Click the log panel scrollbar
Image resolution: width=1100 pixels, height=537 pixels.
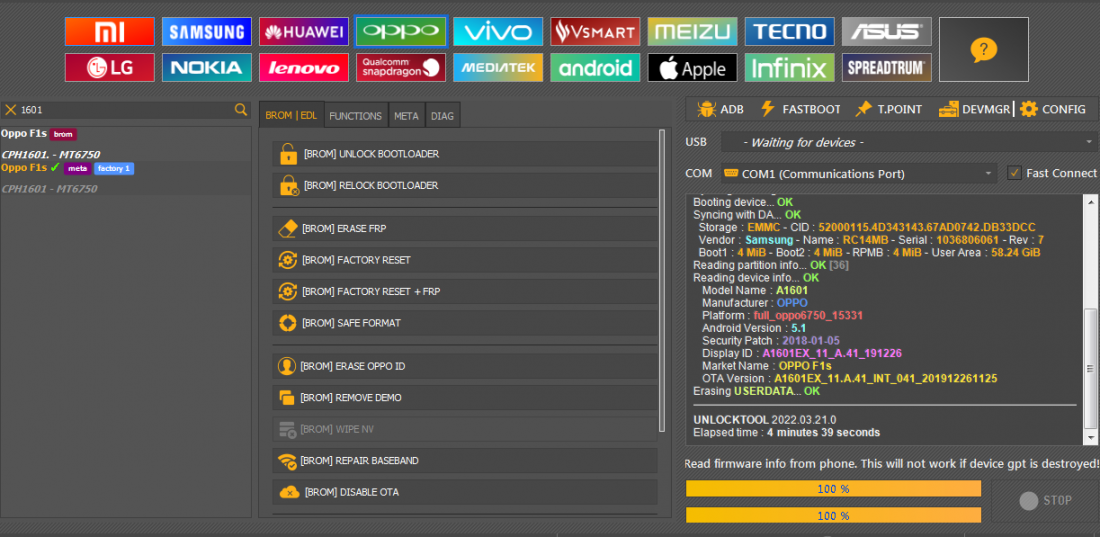(x=1089, y=370)
